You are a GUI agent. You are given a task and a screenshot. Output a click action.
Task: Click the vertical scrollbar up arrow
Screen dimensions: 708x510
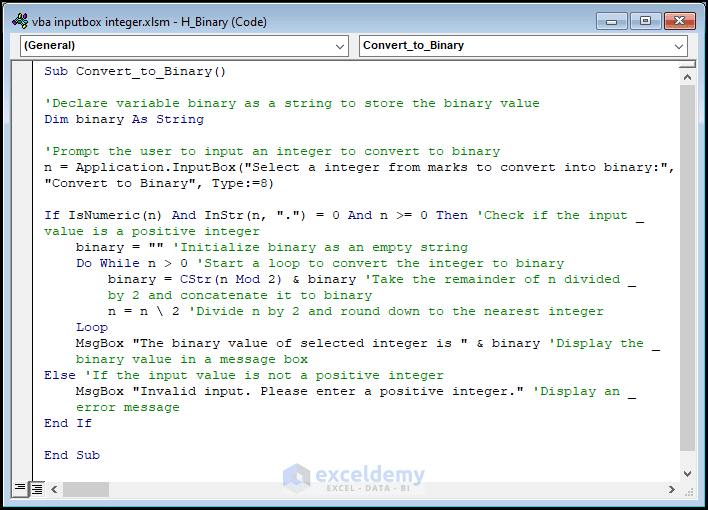pyautogui.click(x=687, y=77)
